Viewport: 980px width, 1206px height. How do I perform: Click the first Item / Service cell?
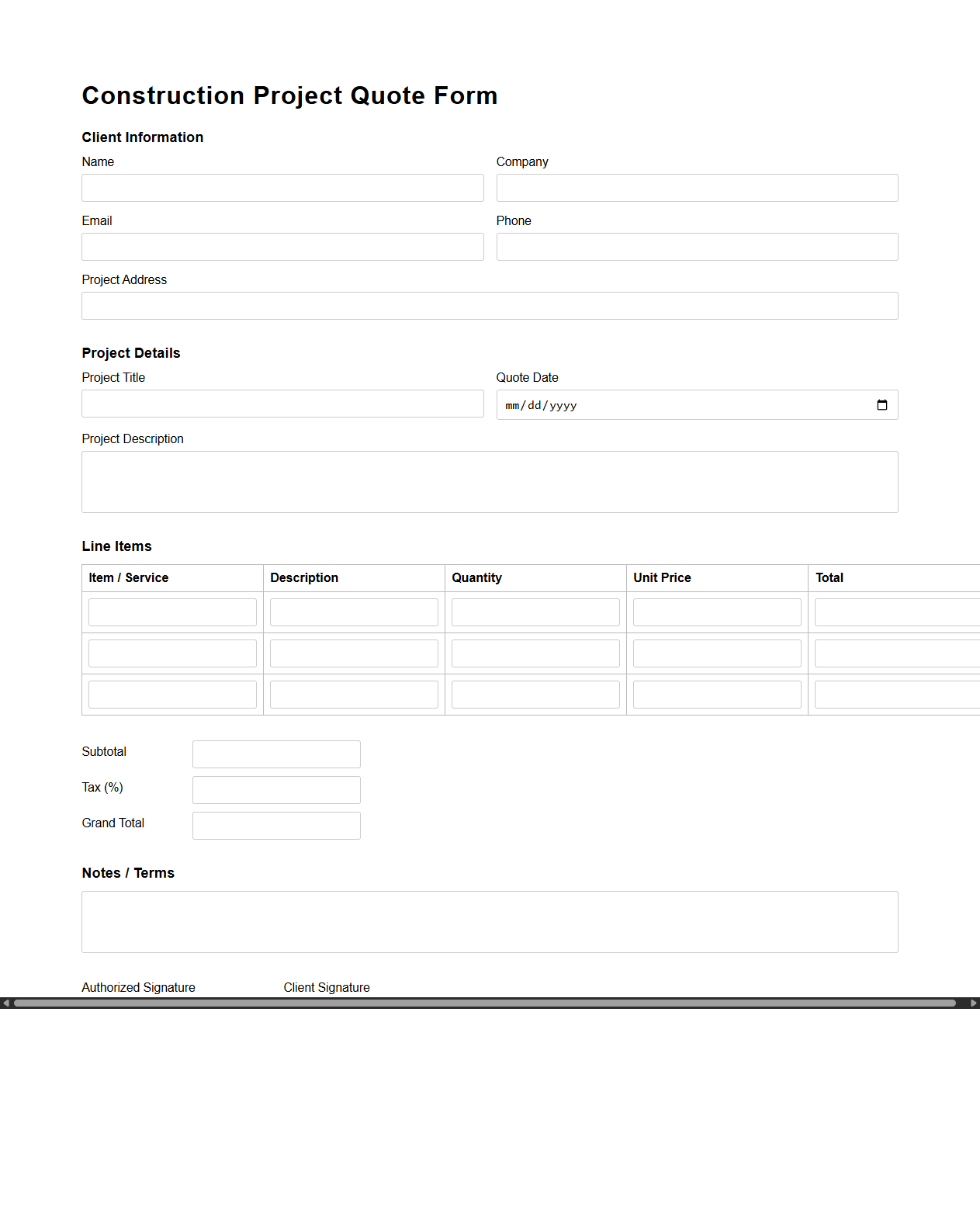[x=172, y=612]
